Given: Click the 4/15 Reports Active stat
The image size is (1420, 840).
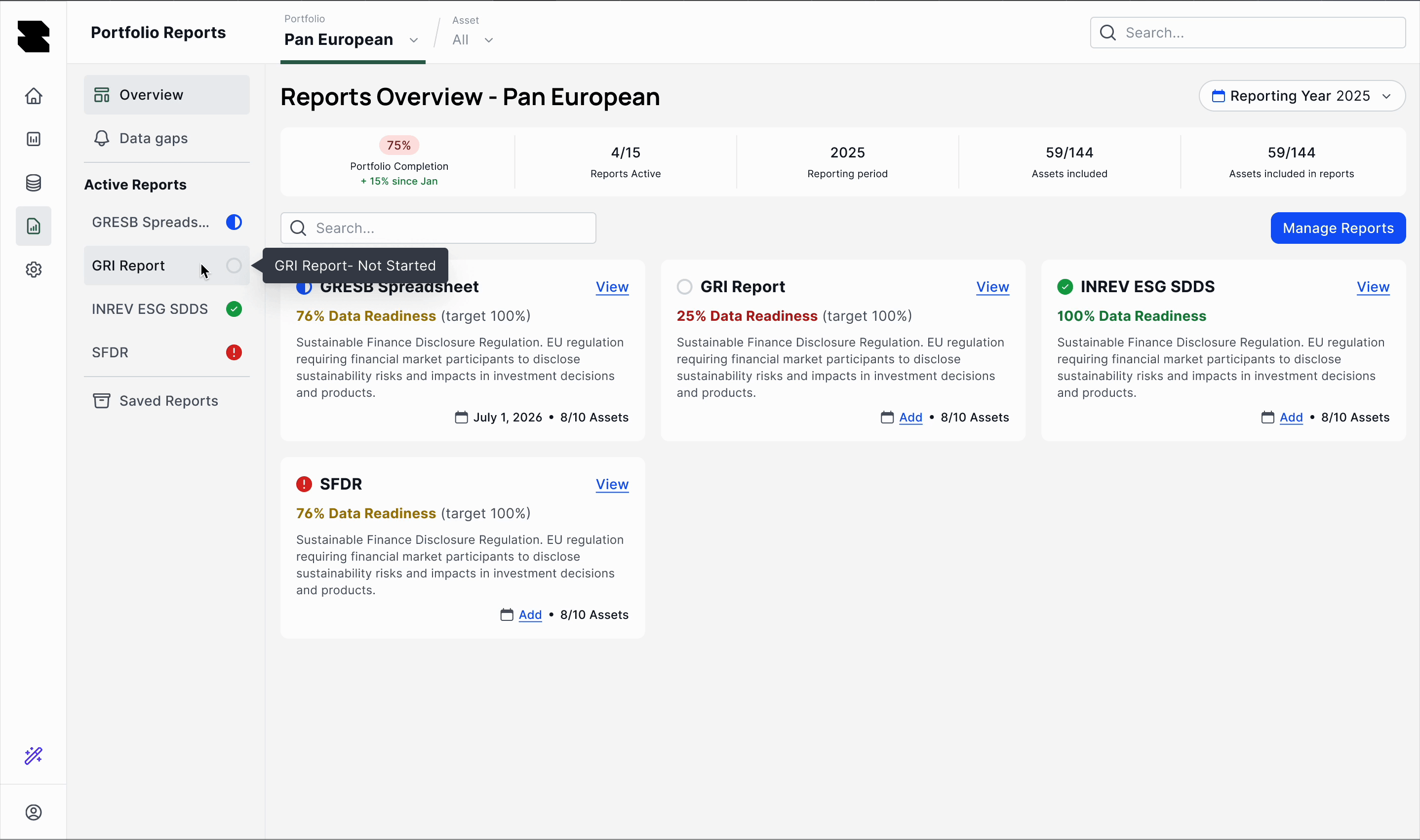Looking at the screenshot, I should coord(625,162).
